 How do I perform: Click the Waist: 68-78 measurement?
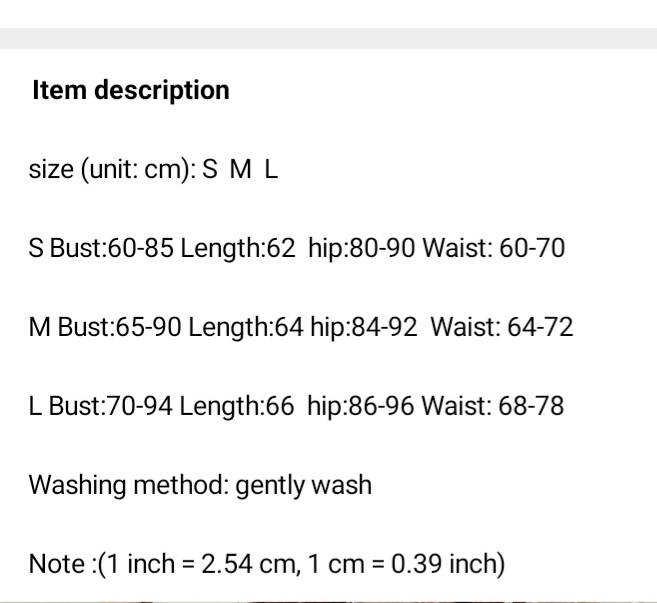pos(492,406)
